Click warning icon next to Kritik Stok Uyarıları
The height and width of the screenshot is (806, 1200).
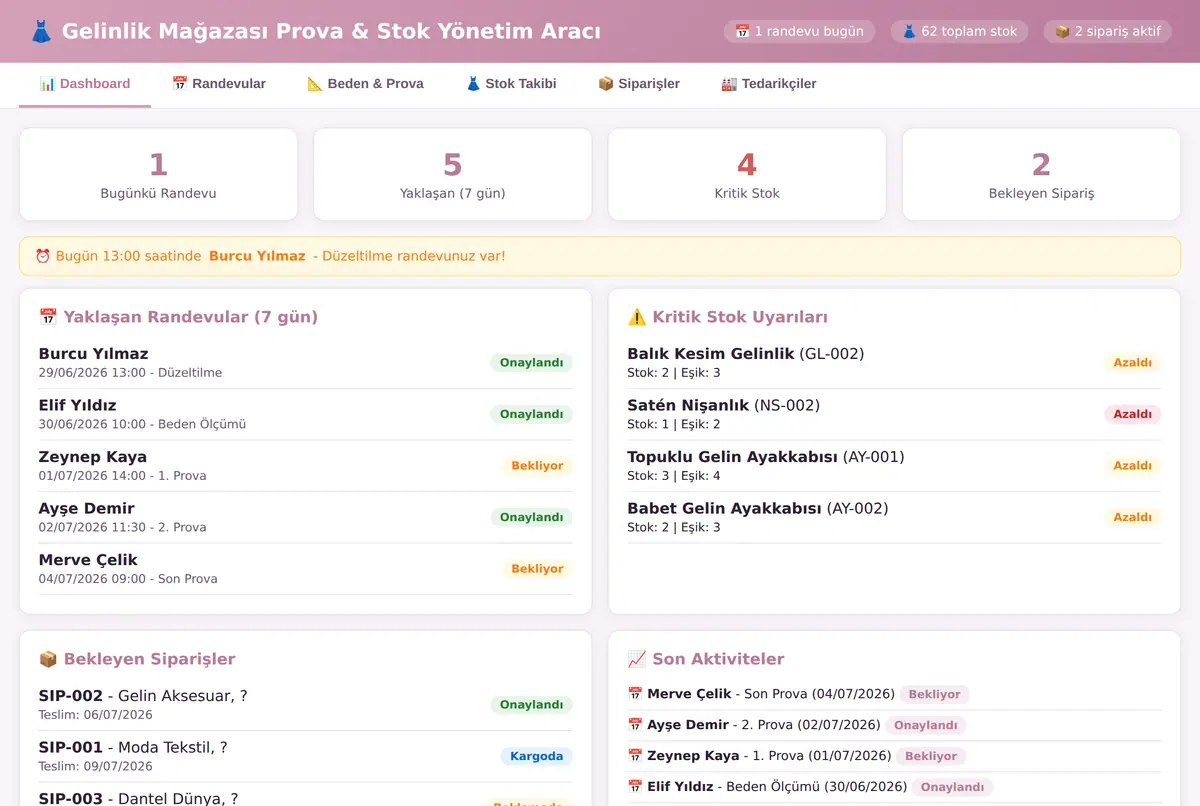tap(637, 317)
